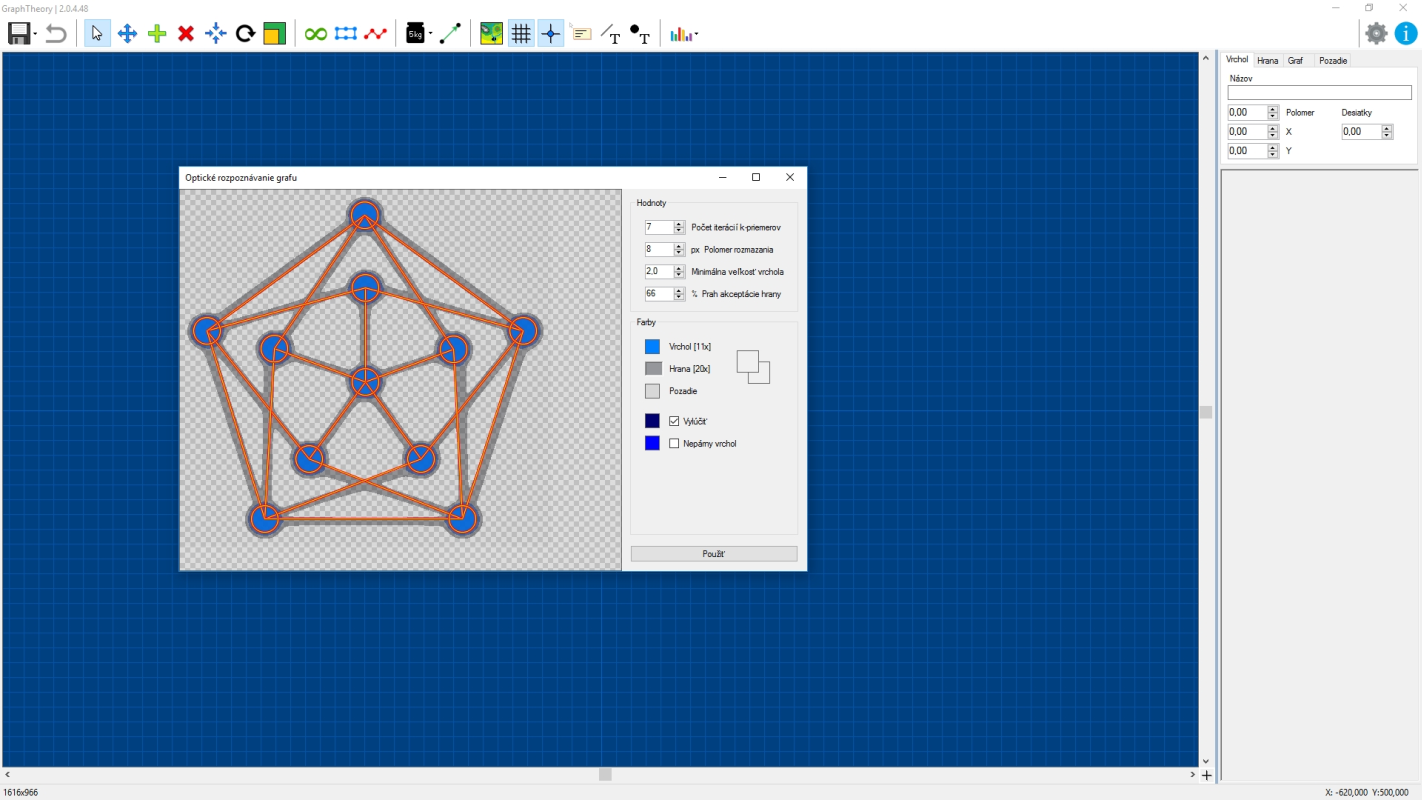This screenshot has width=1422, height=800.
Task: Click the edge text label icon
Action: [610, 34]
